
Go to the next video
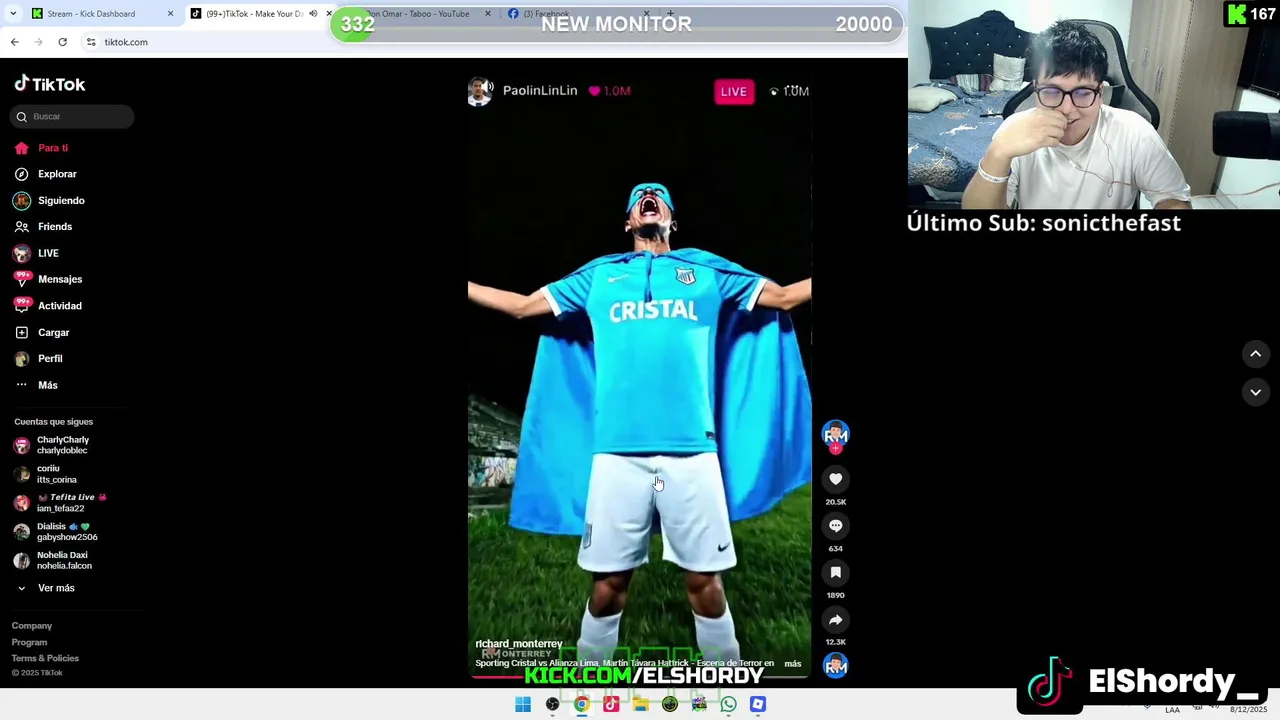click(x=1255, y=393)
